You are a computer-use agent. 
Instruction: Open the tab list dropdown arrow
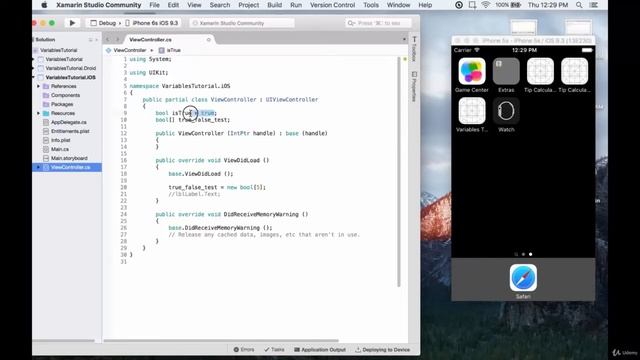point(404,40)
